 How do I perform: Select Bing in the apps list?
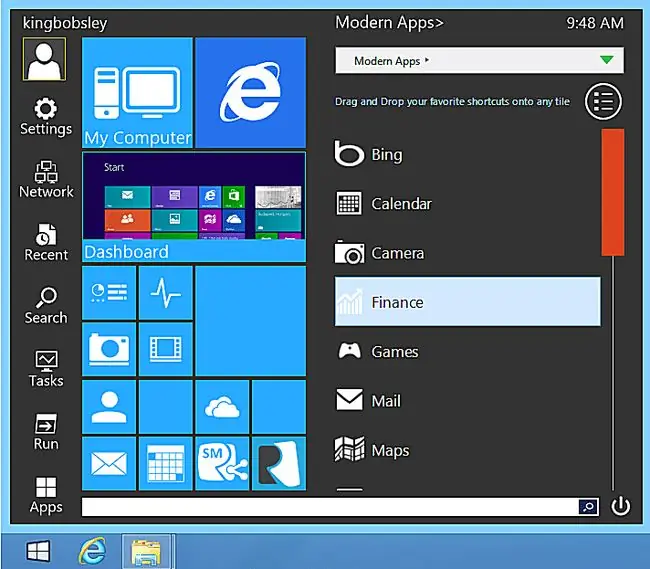(467, 154)
